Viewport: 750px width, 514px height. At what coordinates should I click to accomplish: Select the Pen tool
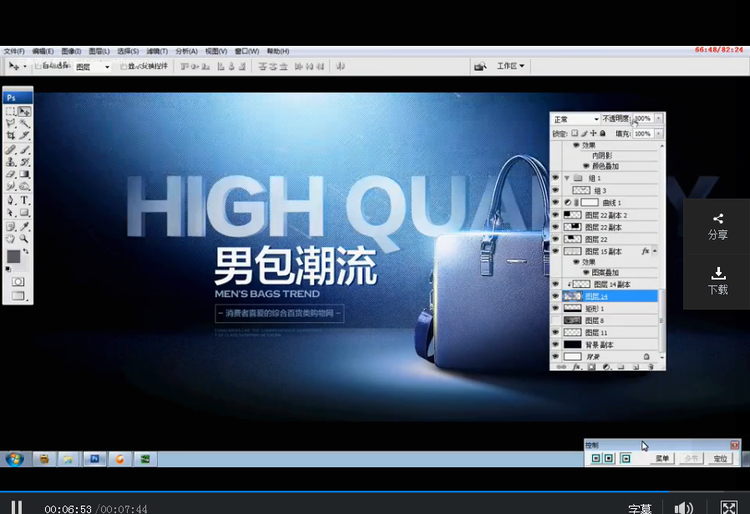(11, 200)
